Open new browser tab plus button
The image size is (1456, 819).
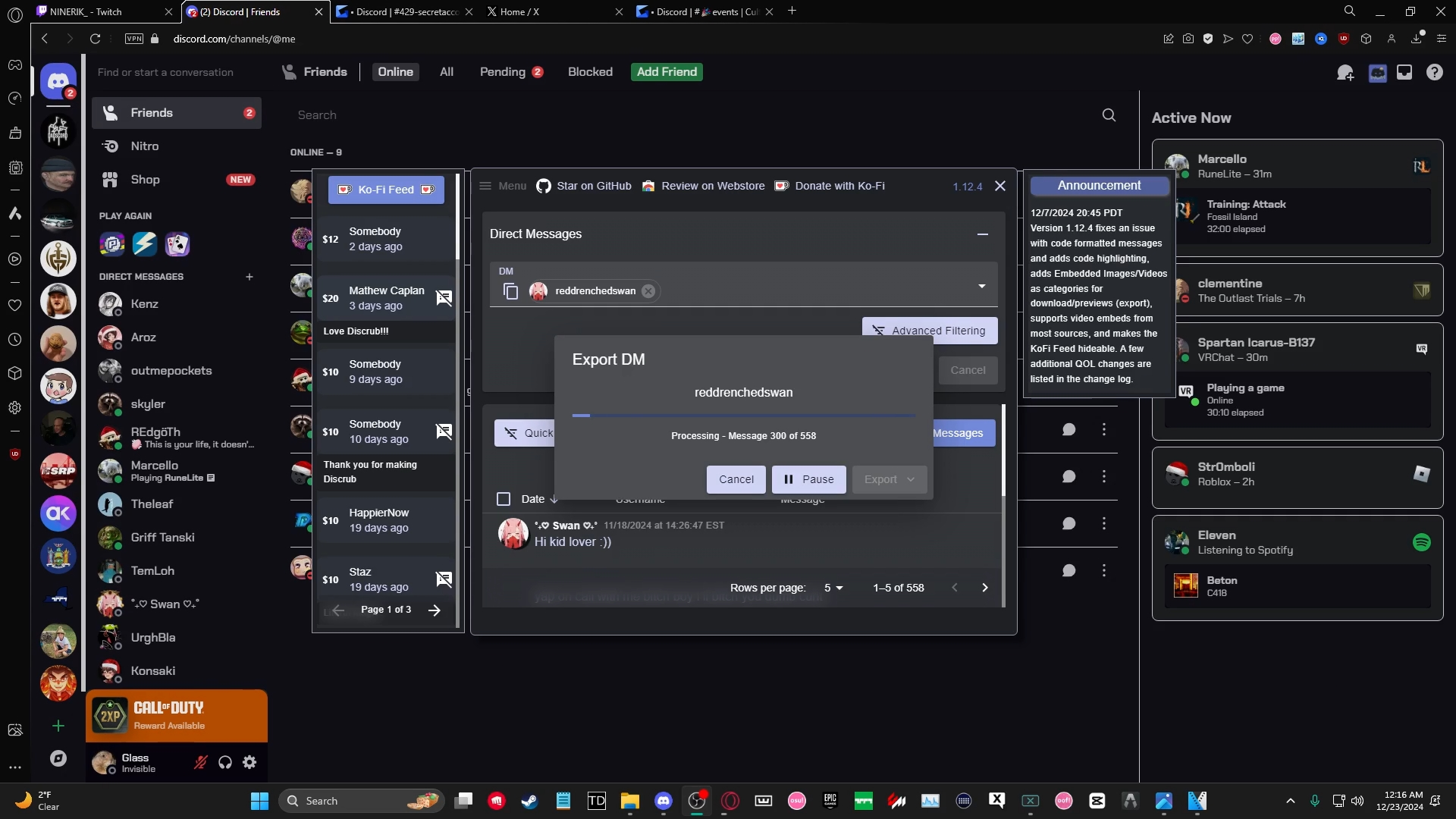(x=792, y=11)
